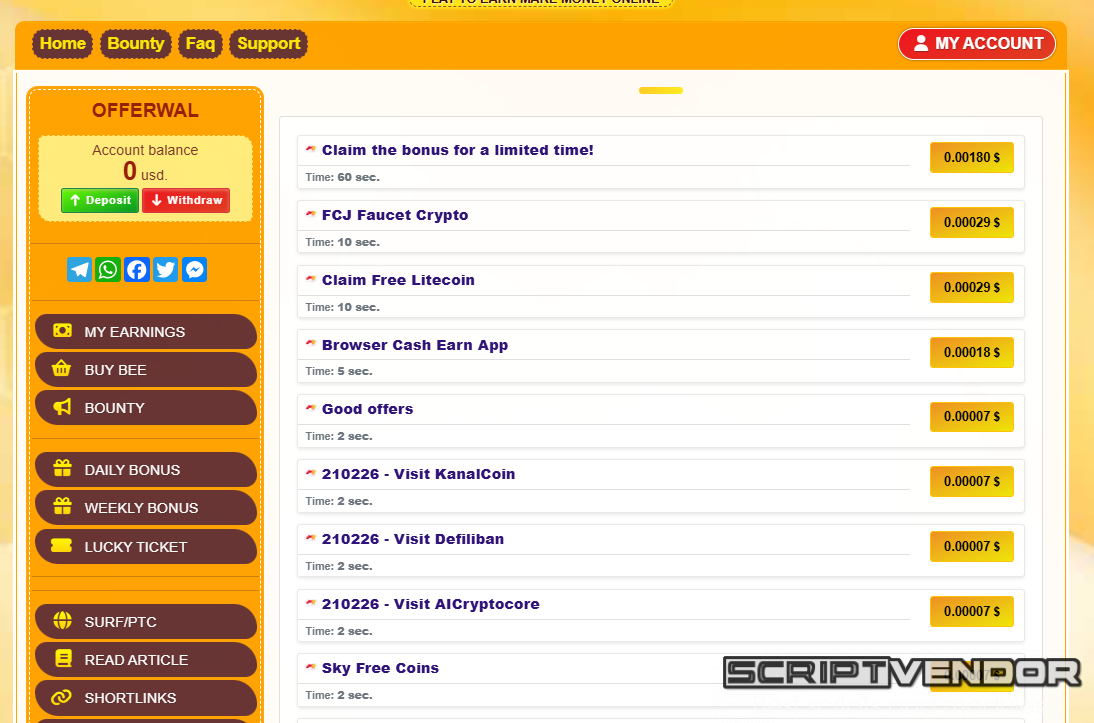Open the Support menu item

(268, 44)
